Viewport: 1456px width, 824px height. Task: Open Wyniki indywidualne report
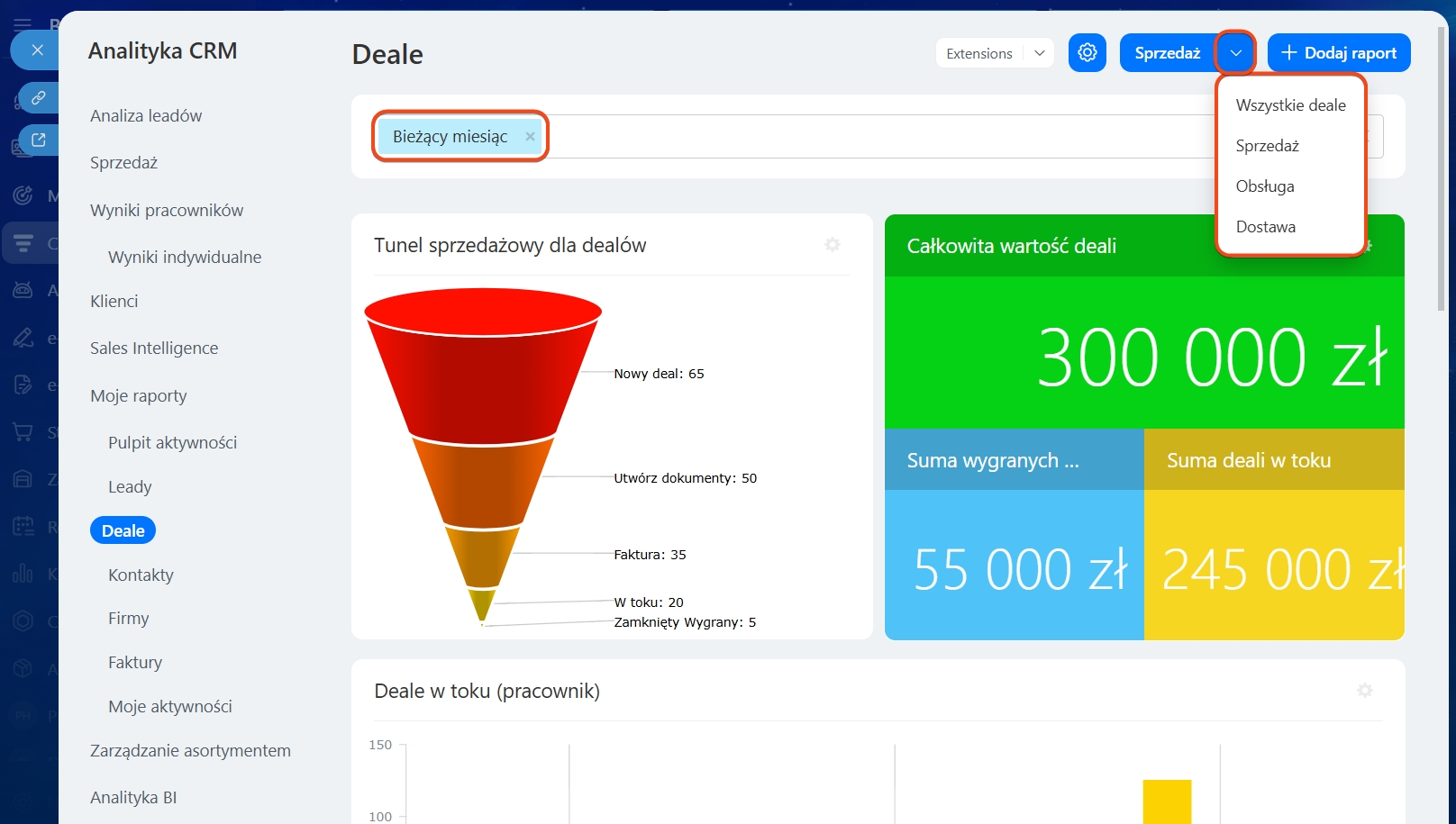[x=185, y=258]
